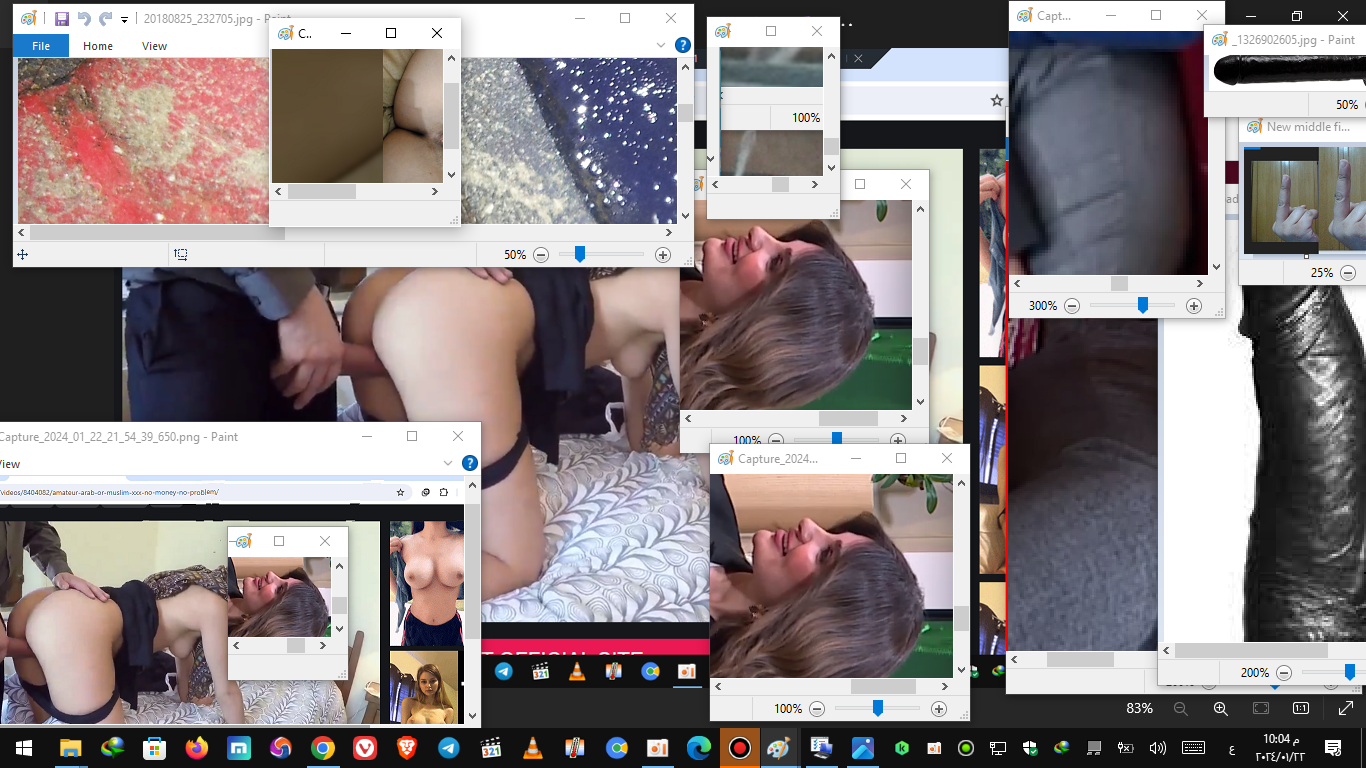
Task: Open the Customize Quick Access Toolbar dropdown
Action: pos(124,20)
